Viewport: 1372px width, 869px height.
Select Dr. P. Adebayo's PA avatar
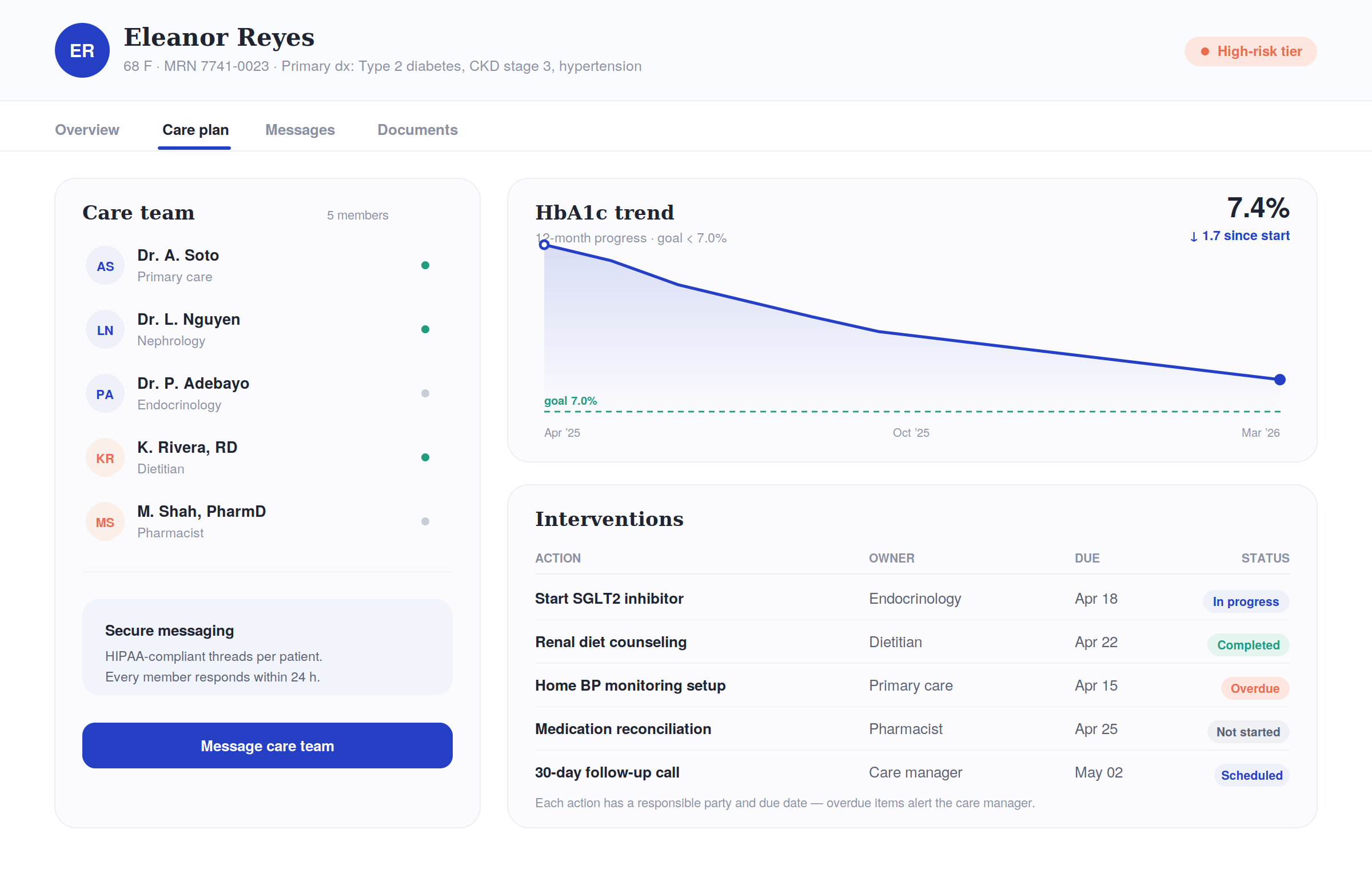105,394
